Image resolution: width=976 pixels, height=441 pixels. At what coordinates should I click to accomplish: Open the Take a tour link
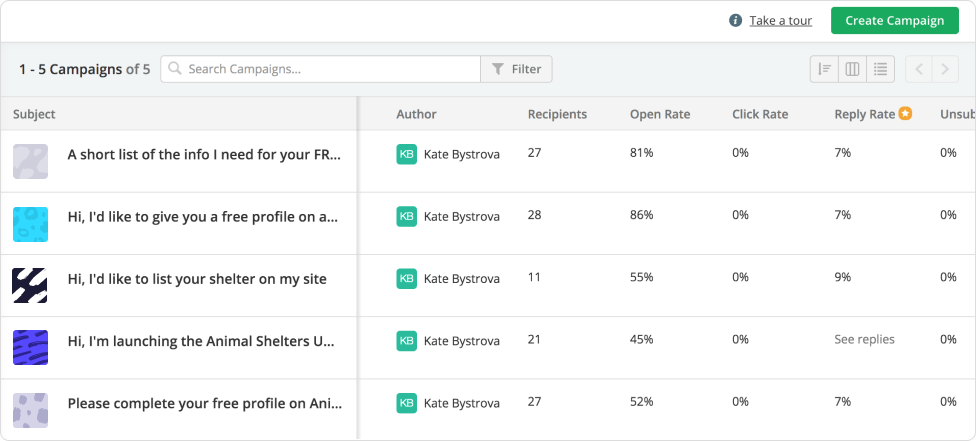(x=780, y=21)
